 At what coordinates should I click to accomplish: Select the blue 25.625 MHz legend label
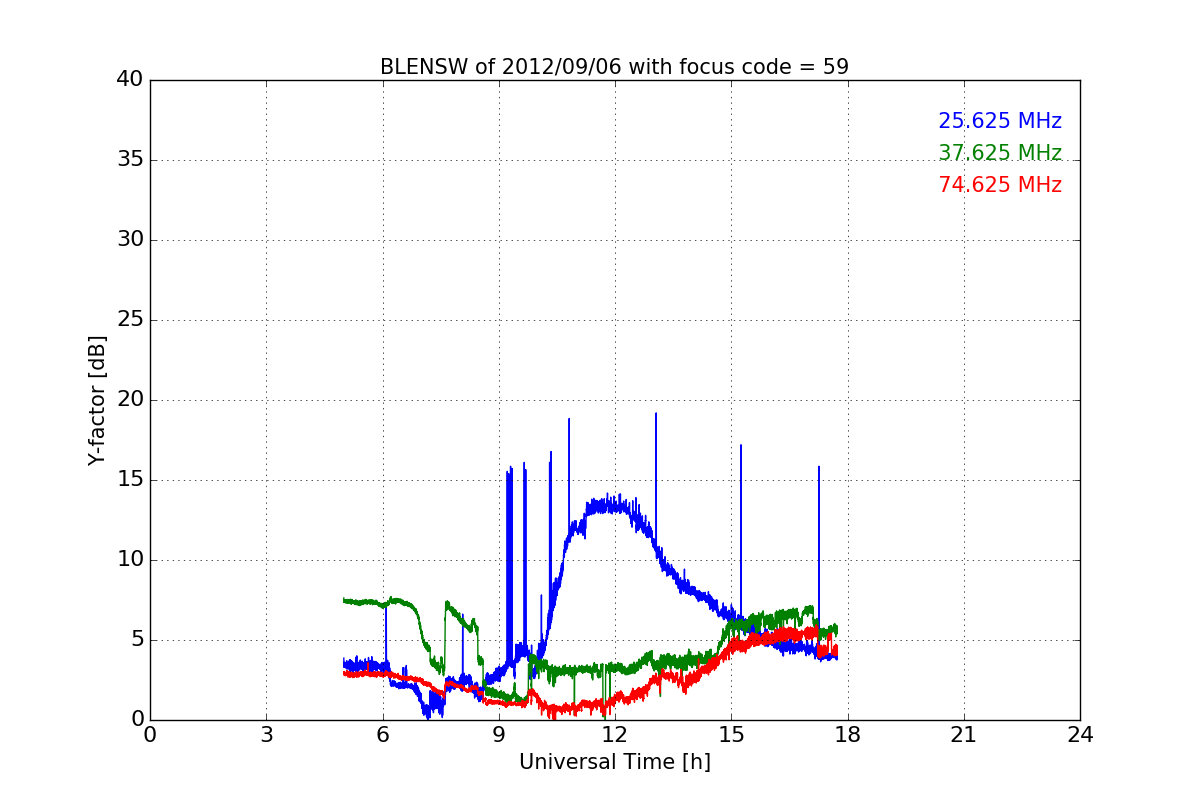(1000, 121)
